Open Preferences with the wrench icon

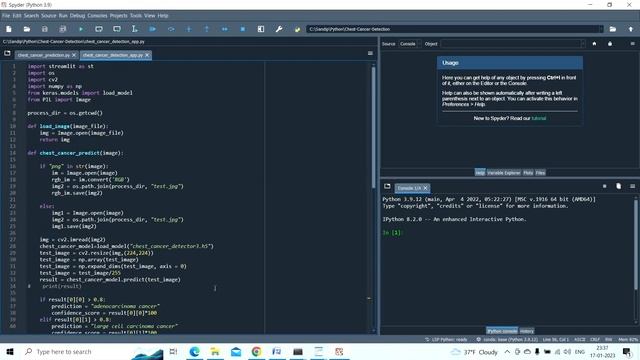tap(279, 29)
